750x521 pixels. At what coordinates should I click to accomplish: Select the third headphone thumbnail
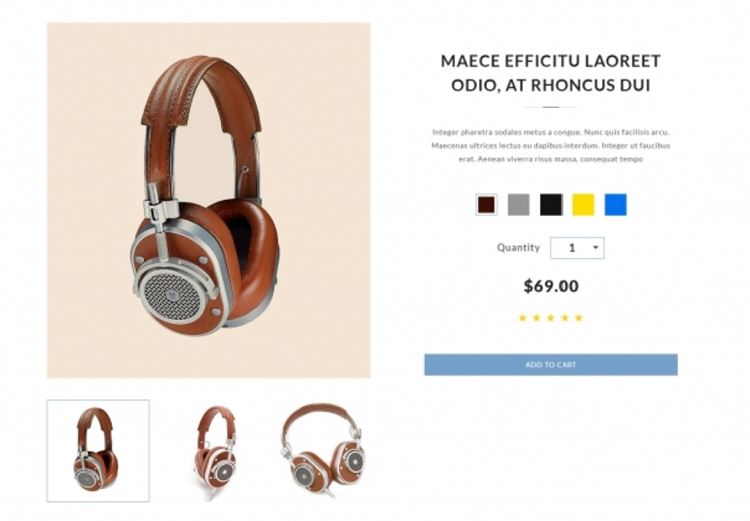coord(323,451)
